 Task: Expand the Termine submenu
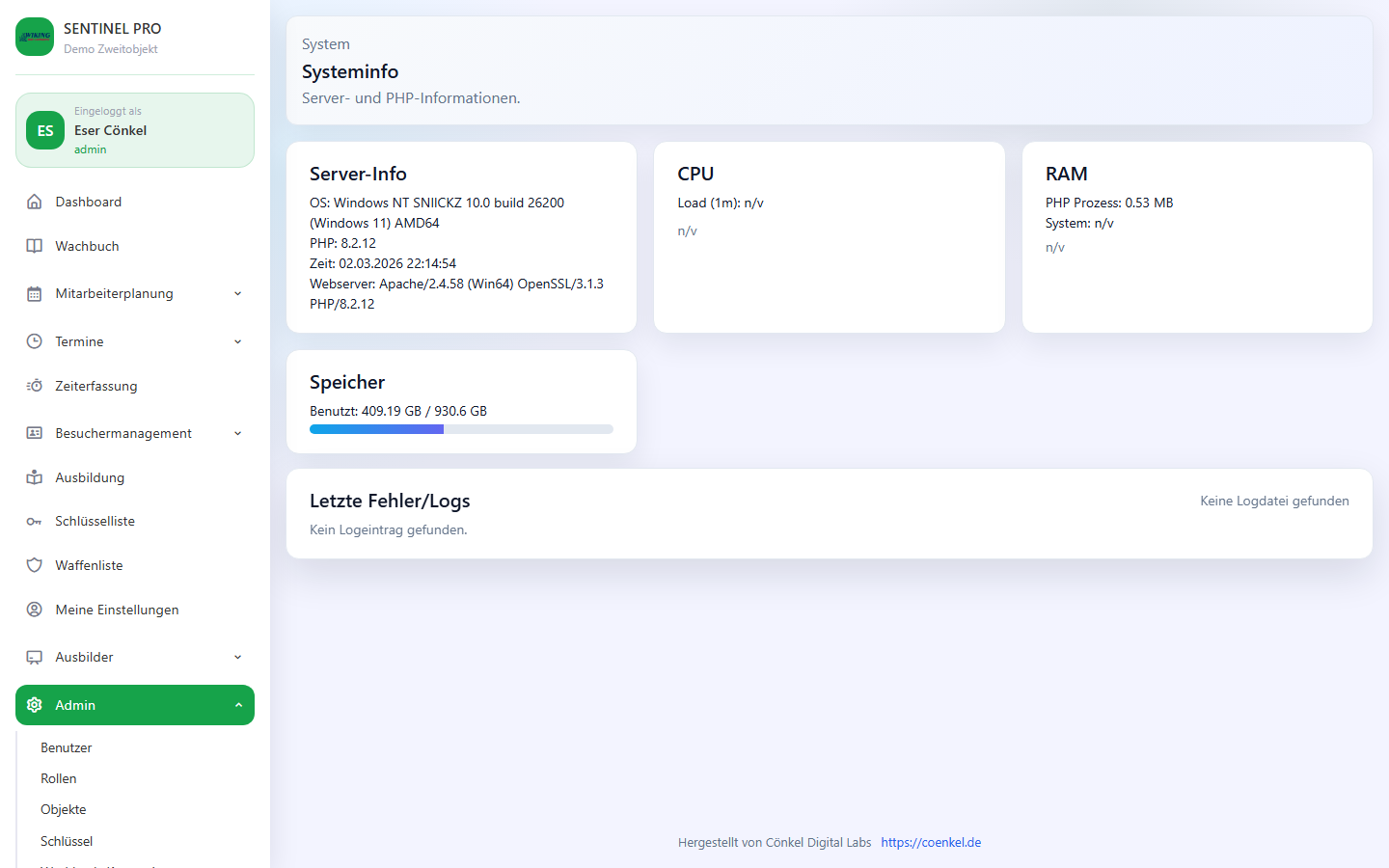[237, 341]
